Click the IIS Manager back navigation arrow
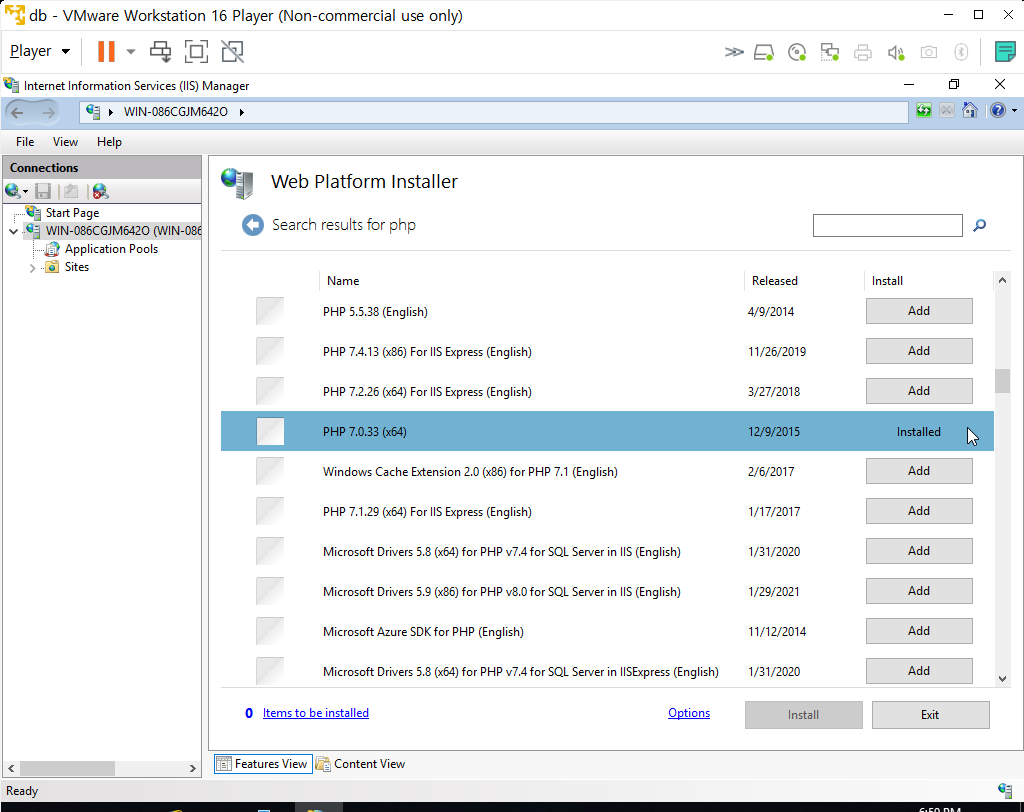The height and width of the screenshot is (812, 1024). (18, 112)
